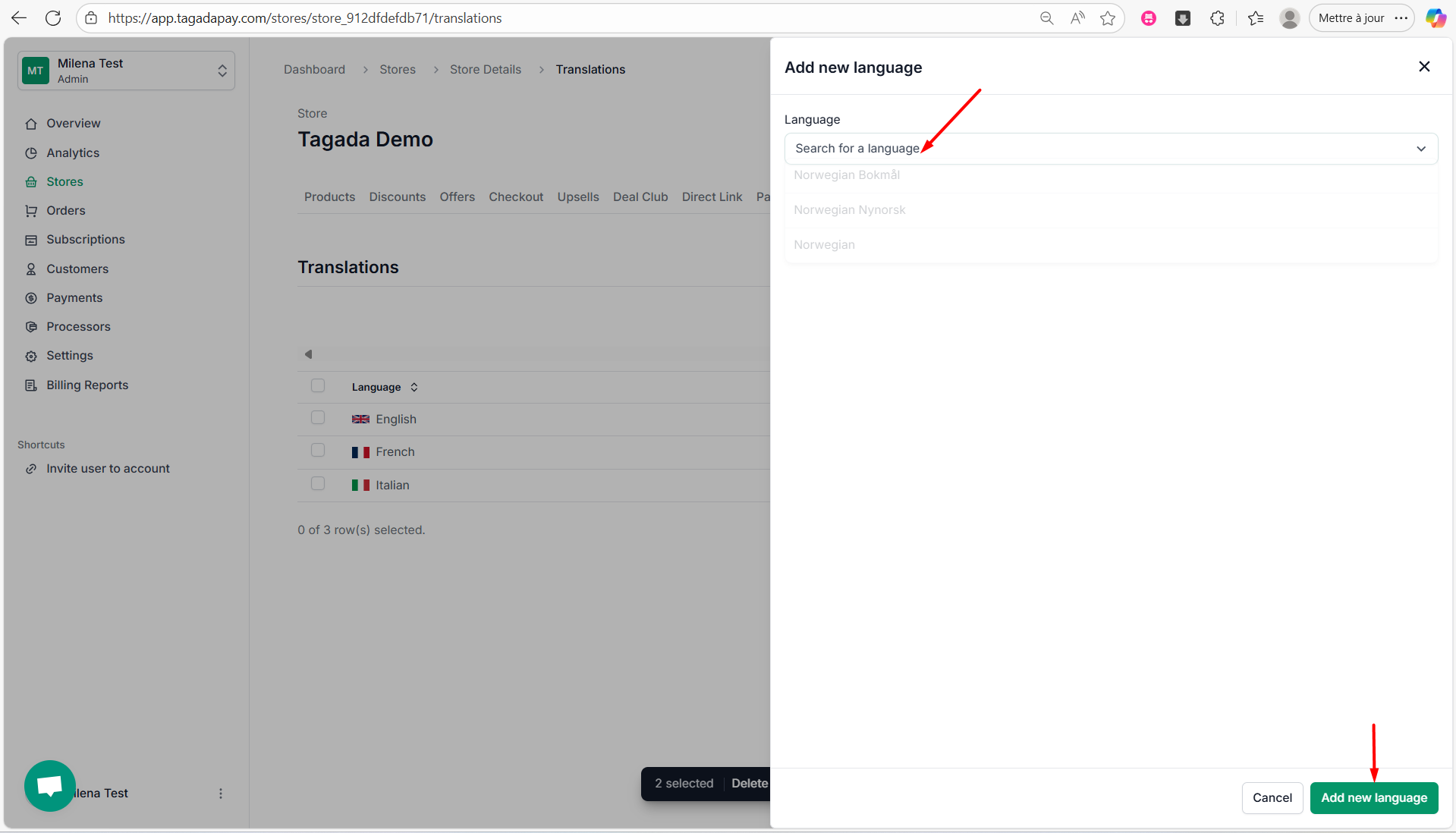This screenshot has width=1456, height=833.
Task: Open browser settings ellipsis menu
Action: pos(1401,18)
